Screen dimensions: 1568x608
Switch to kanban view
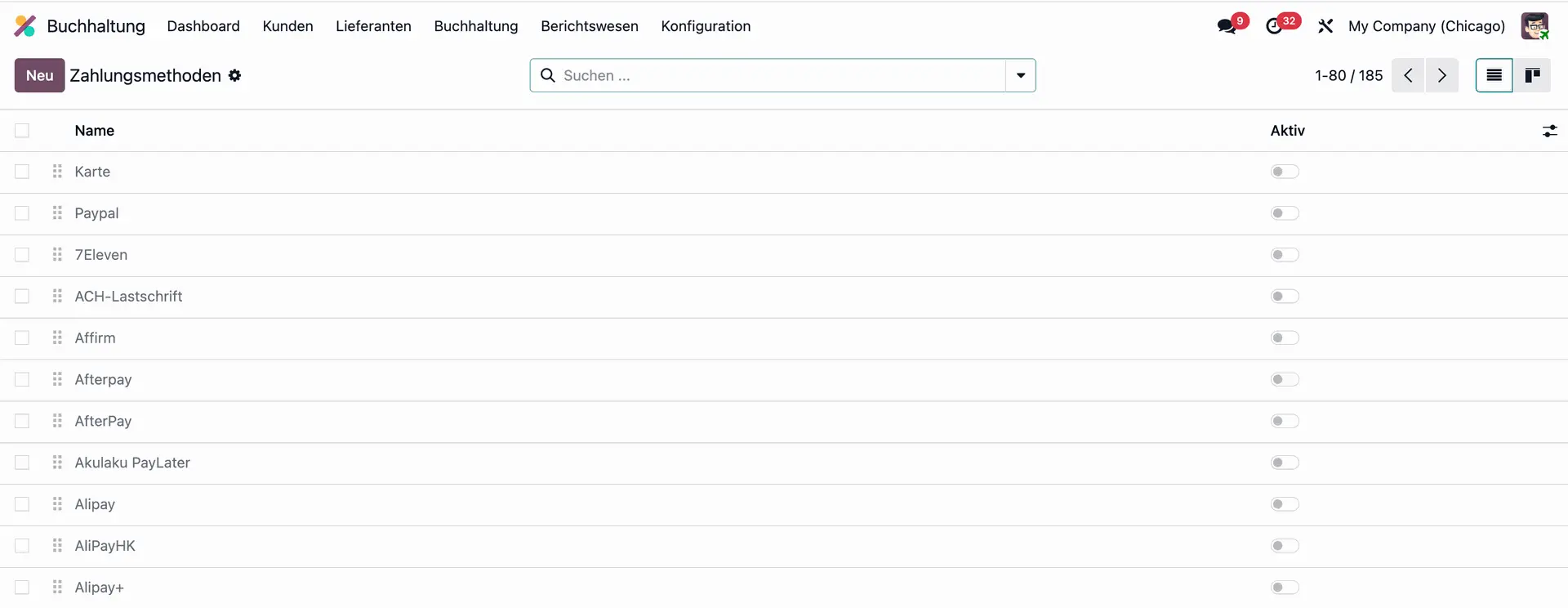(x=1532, y=75)
